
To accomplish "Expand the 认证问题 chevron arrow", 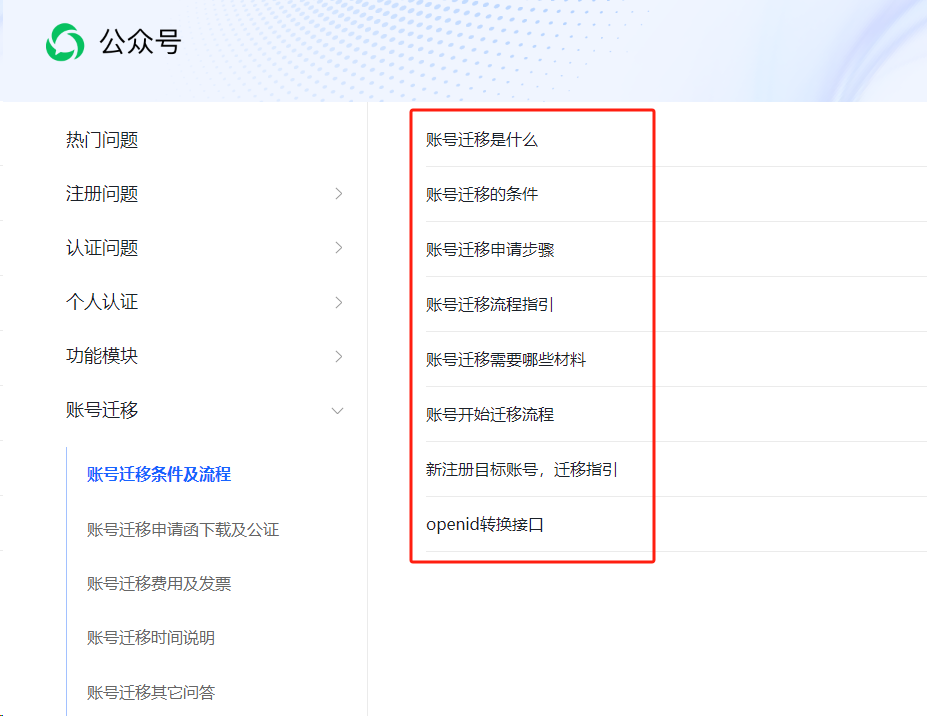I will 339,248.
